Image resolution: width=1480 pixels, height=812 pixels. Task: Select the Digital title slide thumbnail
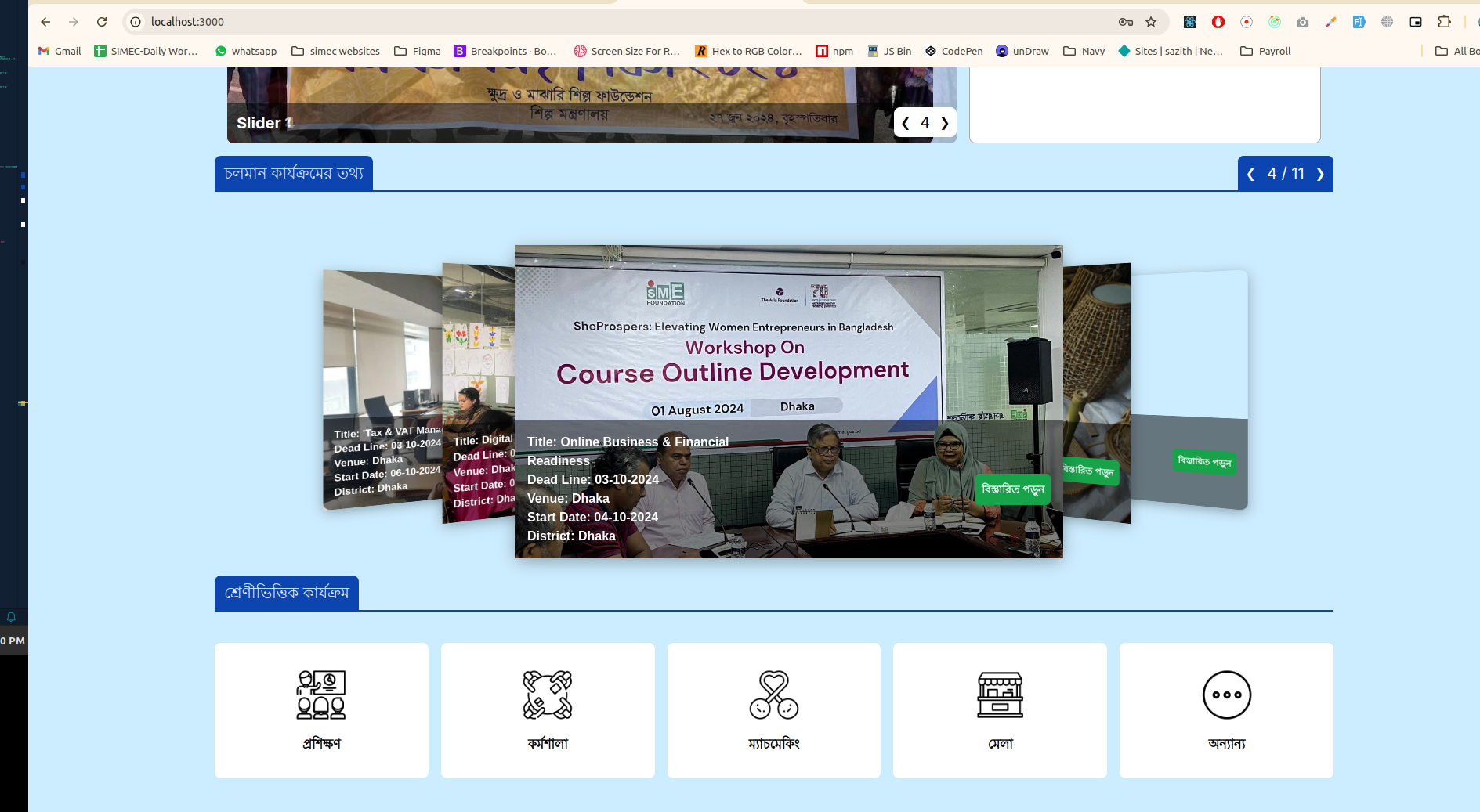479,393
